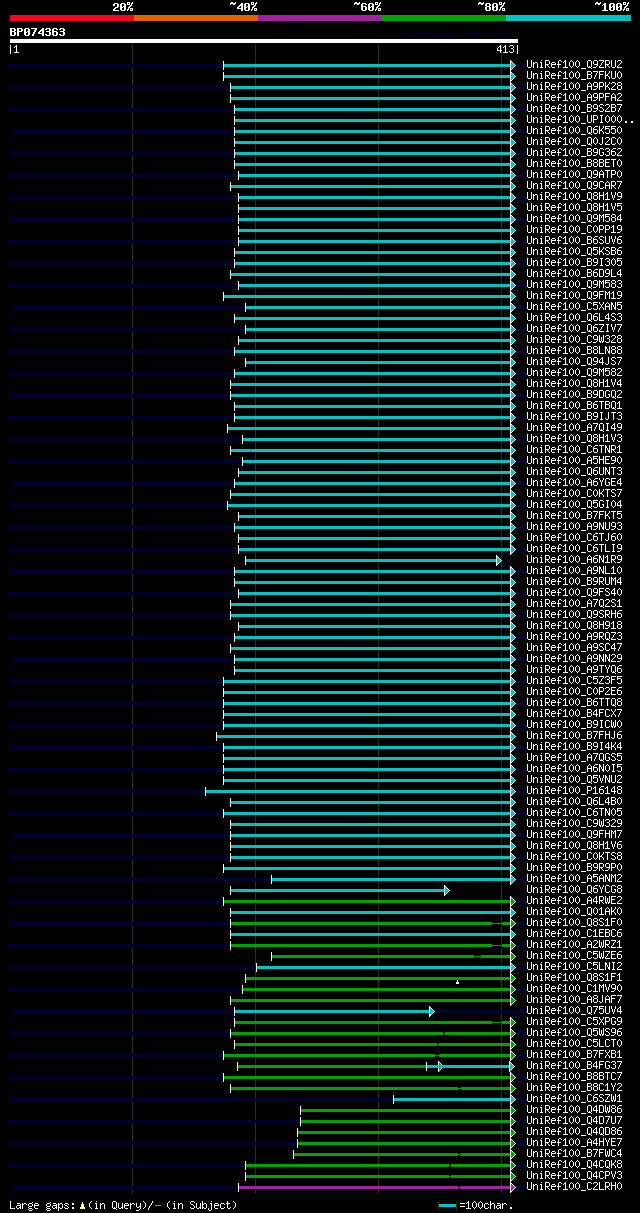Click the shorter alignment bar for A6N1R9
640x1213 pixels.
click(373, 560)
